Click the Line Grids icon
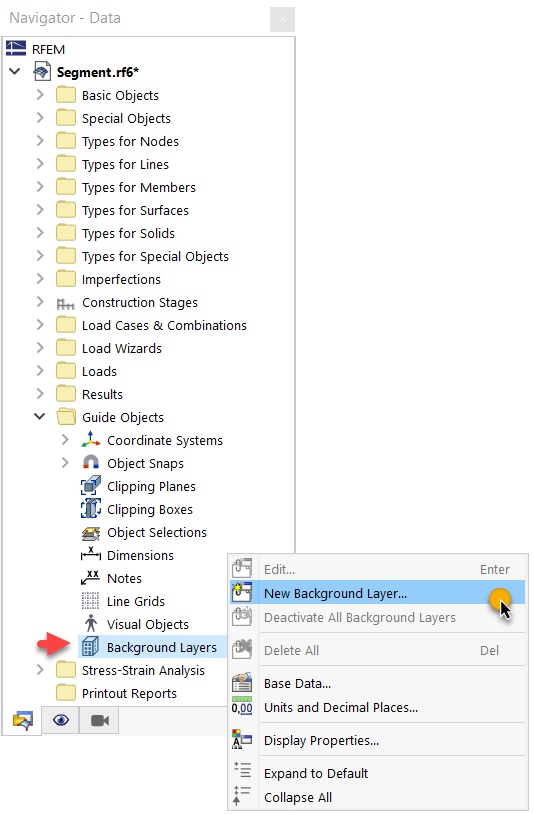The height and width of the screenshot is (814, 534). tap(90, 601)
